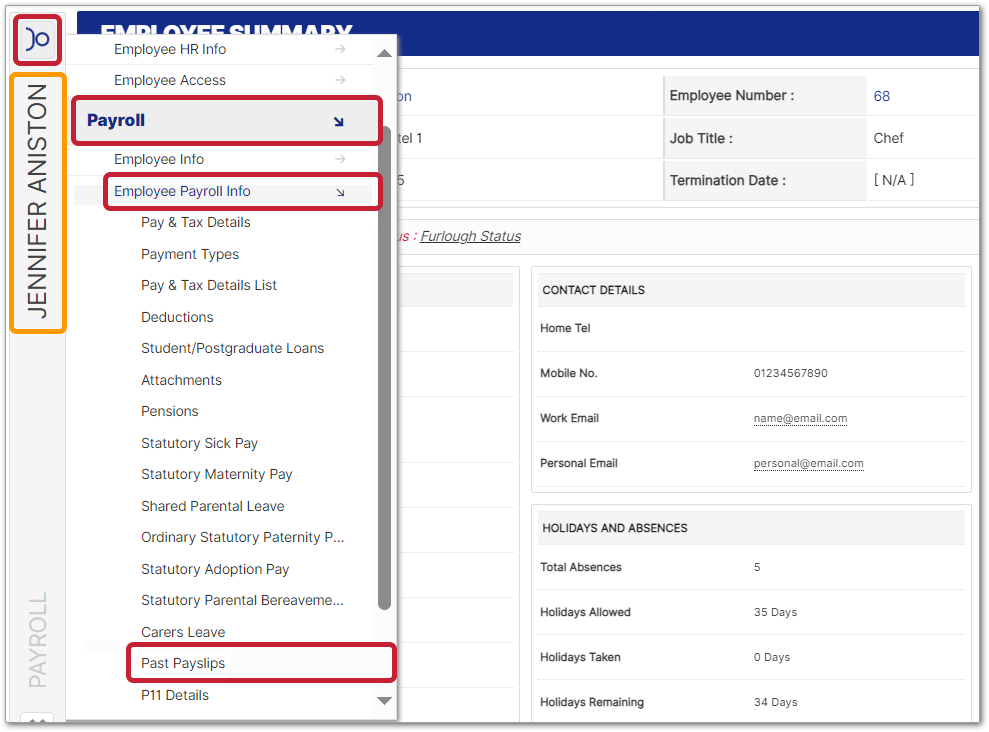Click employee number 68 link

click(x=881, y=96)
